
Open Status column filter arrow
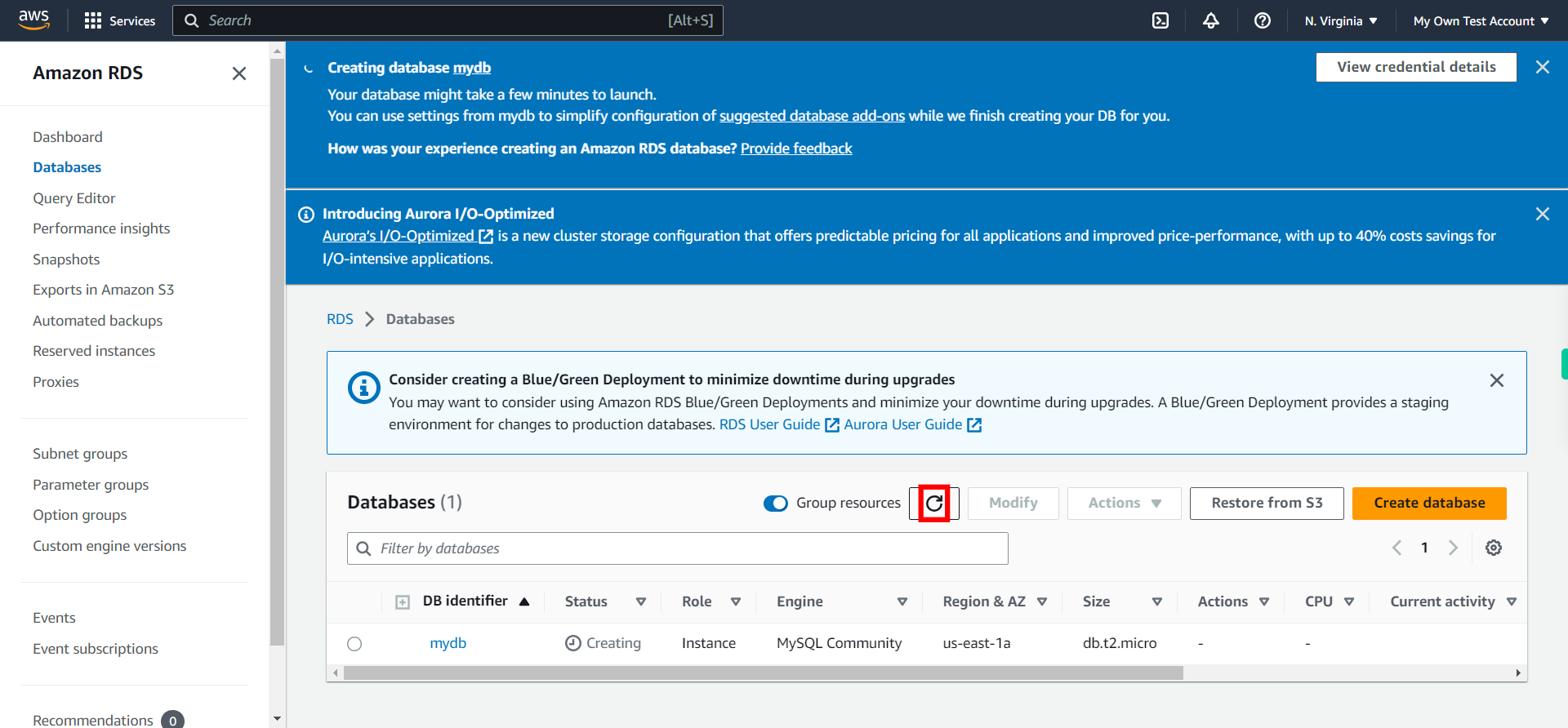[x=641, y=601]
